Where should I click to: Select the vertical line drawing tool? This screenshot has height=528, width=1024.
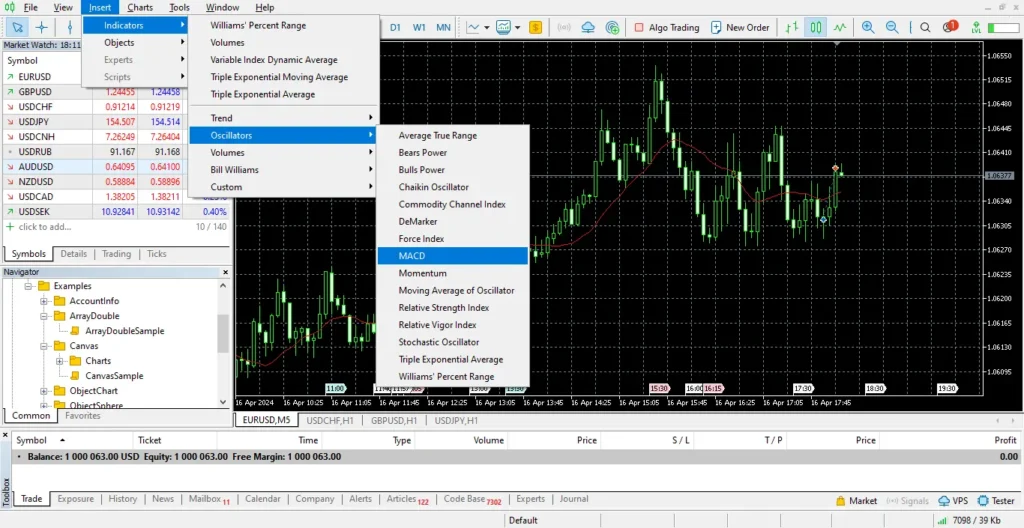click(x=69, y=27)
